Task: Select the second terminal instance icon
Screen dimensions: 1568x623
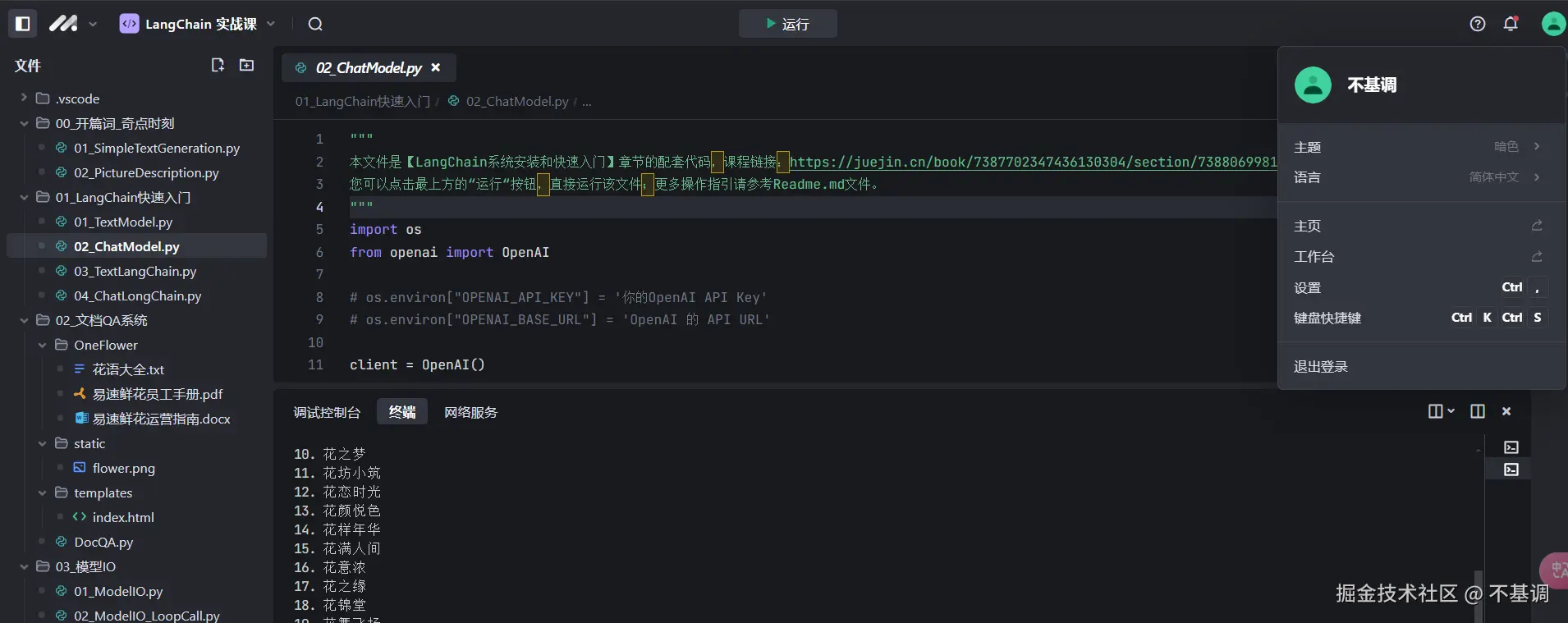Action: click(1511, 470)
